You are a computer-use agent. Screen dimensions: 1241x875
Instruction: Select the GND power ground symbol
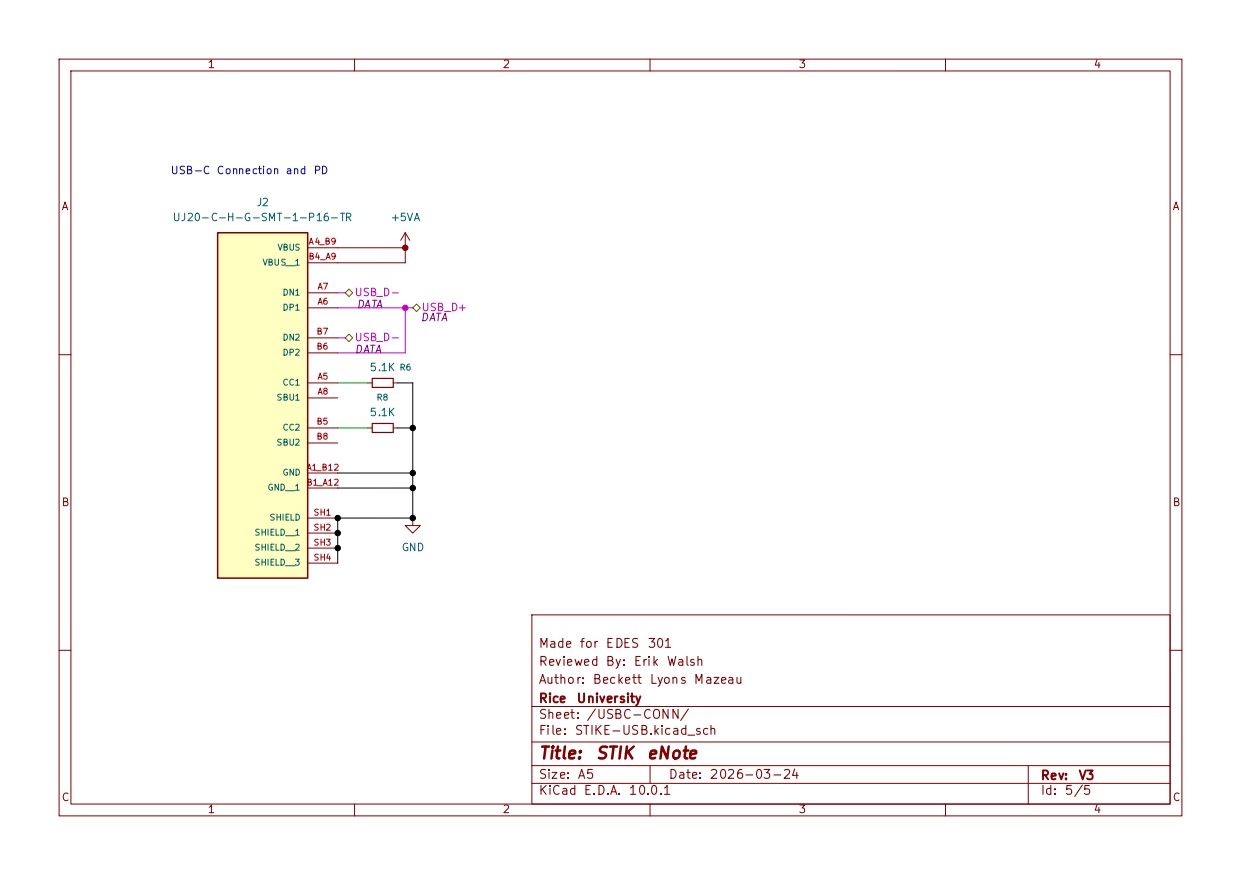(x=413, y=528)
